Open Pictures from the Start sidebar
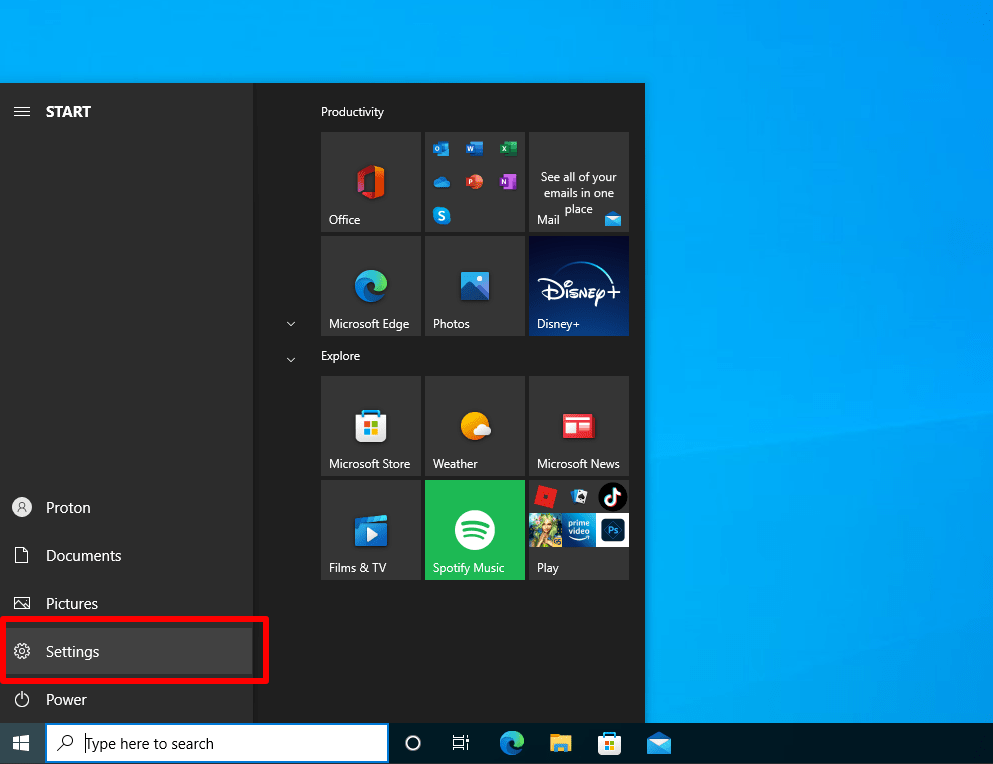 click(x=127, y=604)
